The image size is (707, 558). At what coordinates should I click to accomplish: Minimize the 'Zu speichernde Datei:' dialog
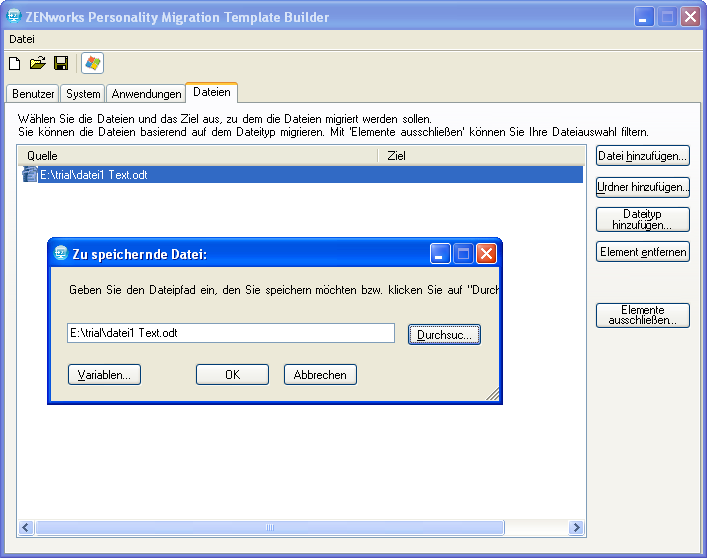click(440, 253)
